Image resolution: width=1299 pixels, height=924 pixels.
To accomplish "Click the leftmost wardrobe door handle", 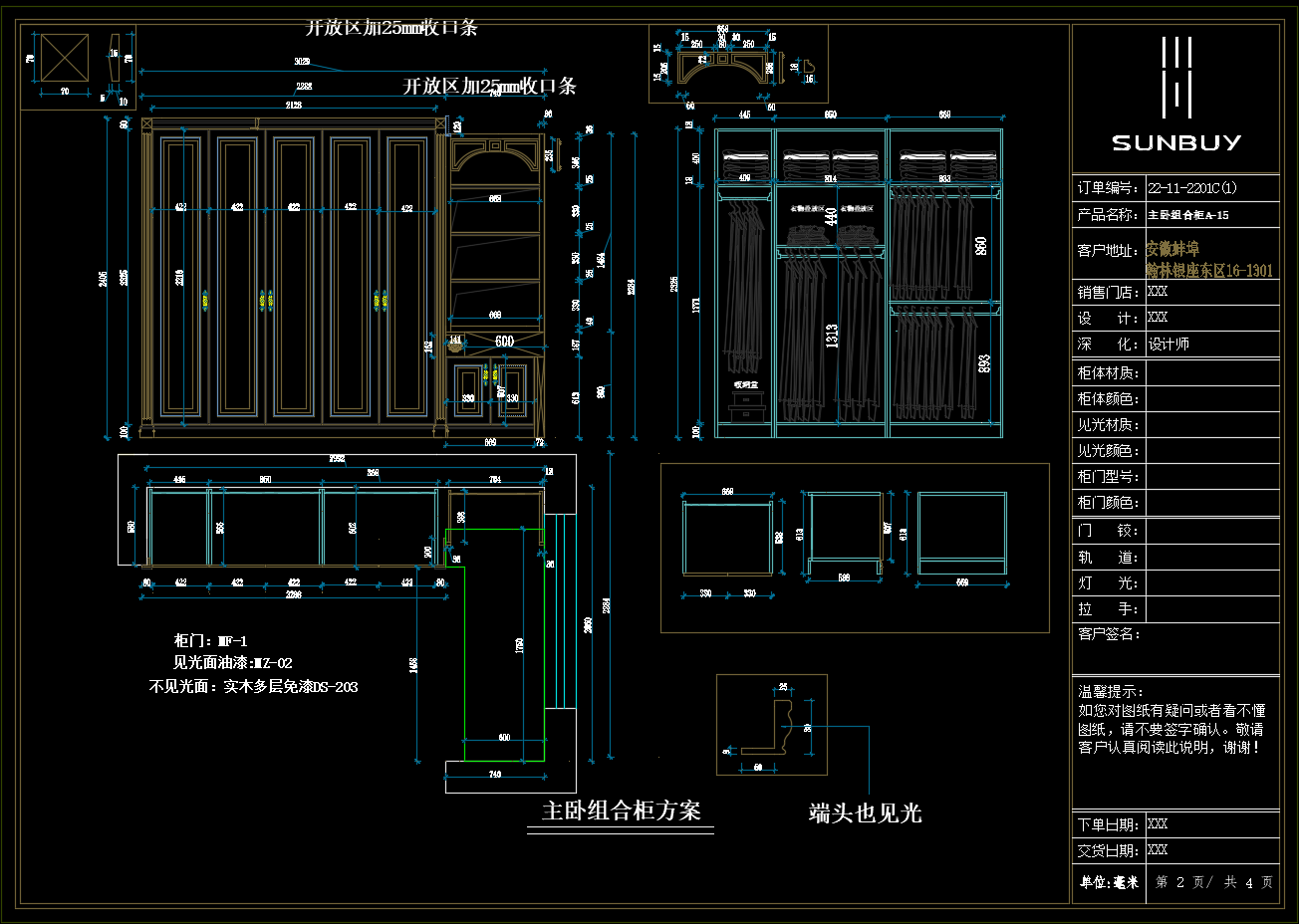I will 205,299.
